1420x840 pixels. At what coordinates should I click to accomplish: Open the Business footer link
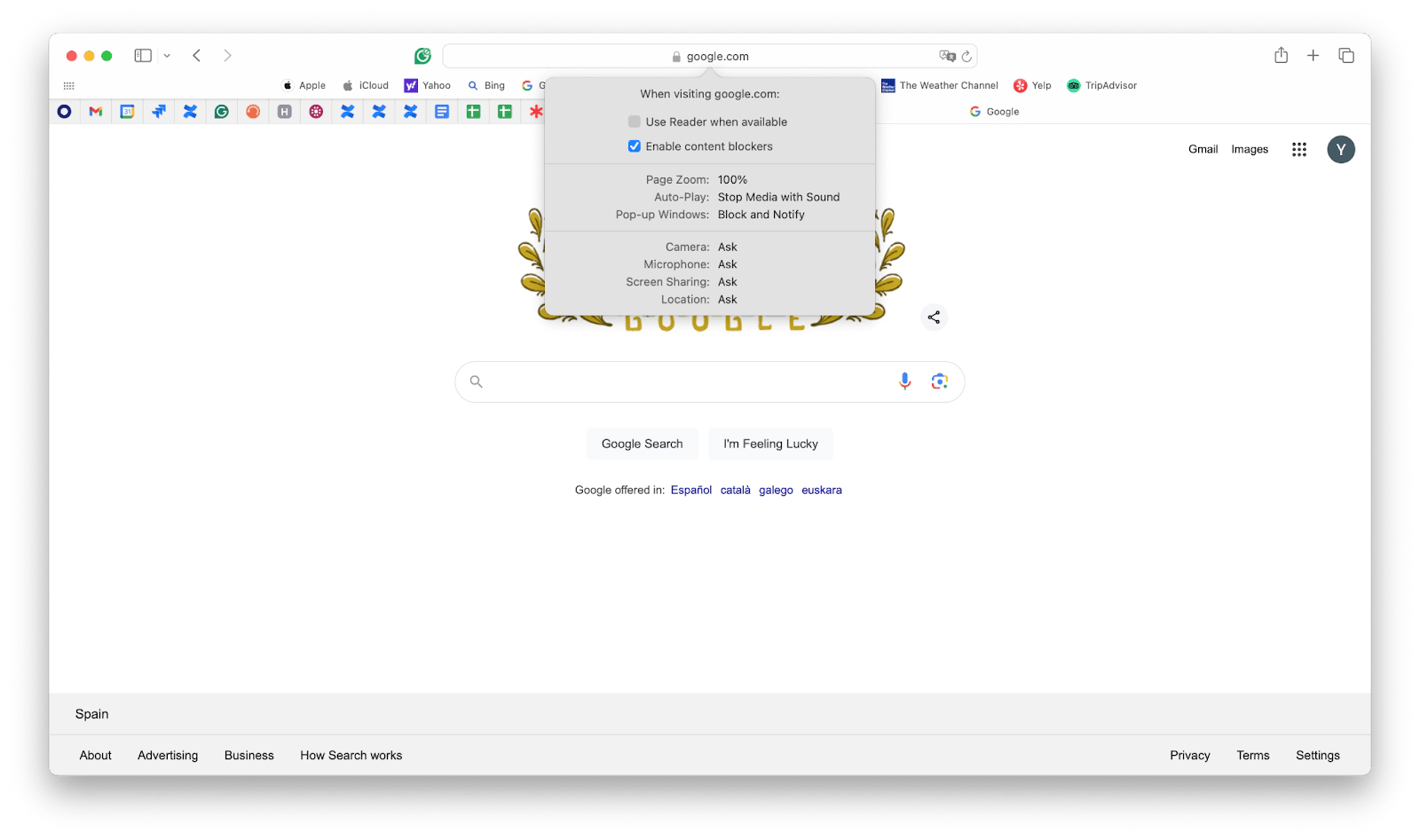pos(248,756)
